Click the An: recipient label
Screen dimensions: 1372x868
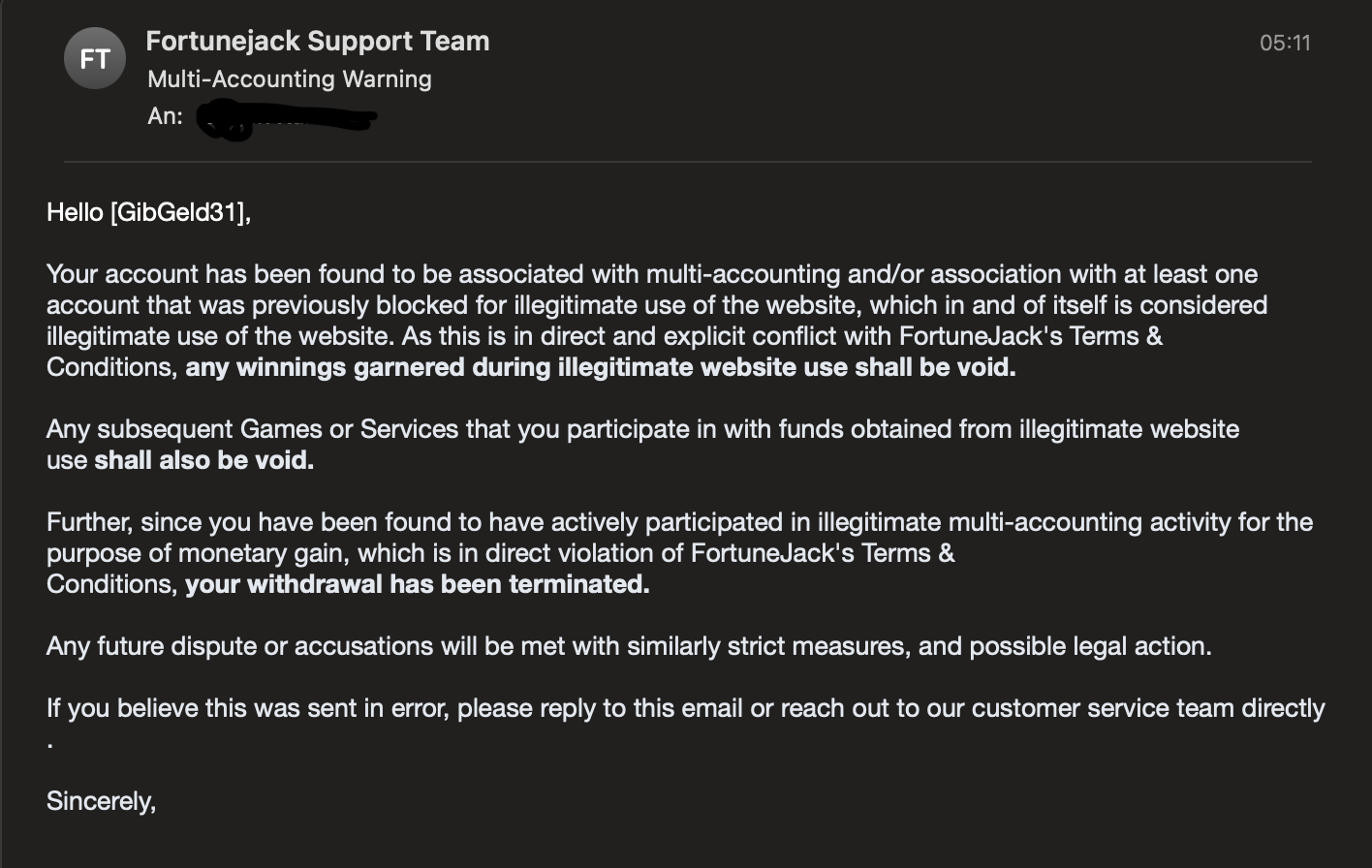(x=165, y=116)
